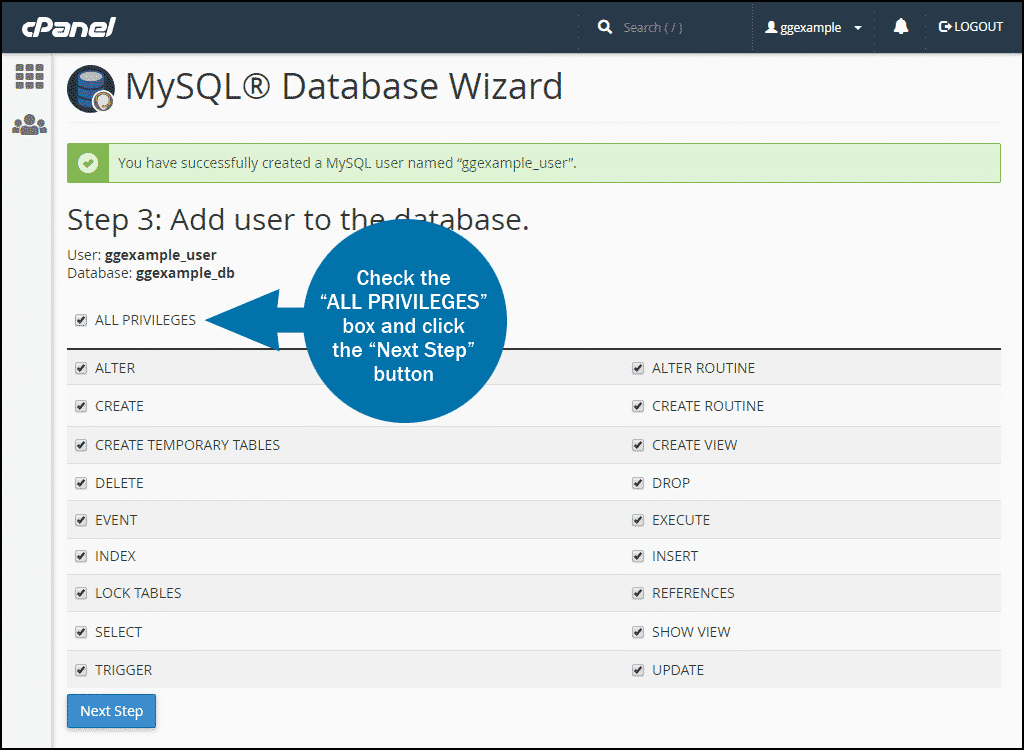1024x750 pixels.
Task: Click the ALL PRIVILEGES label
Action: pyautogui.click(x=146, y=320)
